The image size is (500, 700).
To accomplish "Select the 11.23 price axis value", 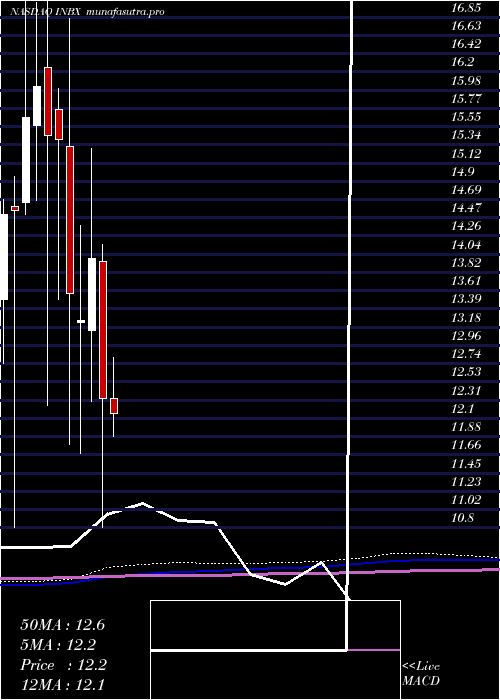I will pyautogui.click(x=466, y=482).
